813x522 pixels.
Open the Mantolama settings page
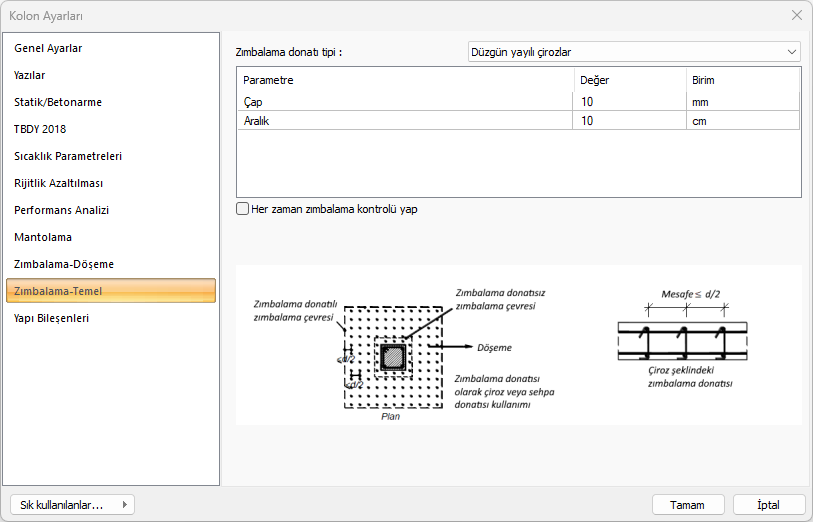pos(43,237)
